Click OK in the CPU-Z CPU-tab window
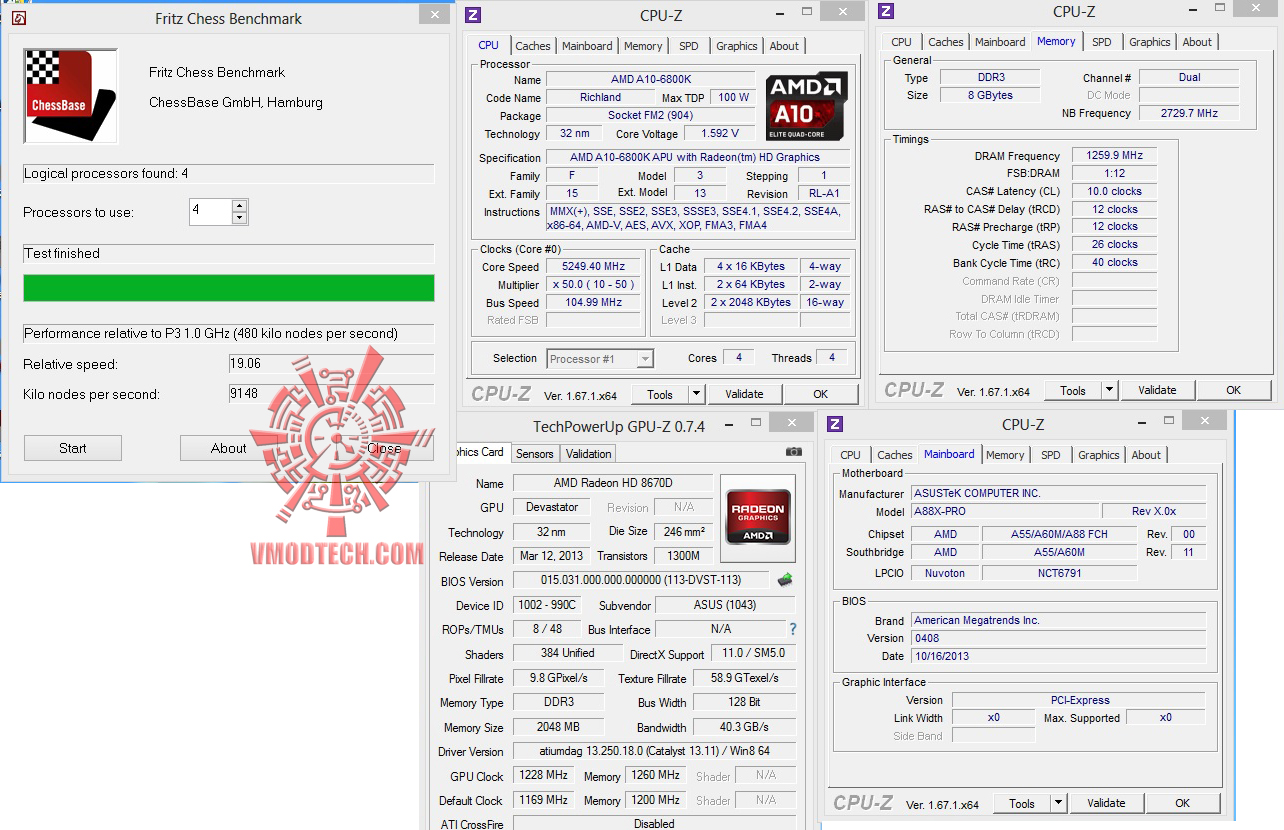Viewport: 1284px width, 830px height. pos(821,394)
